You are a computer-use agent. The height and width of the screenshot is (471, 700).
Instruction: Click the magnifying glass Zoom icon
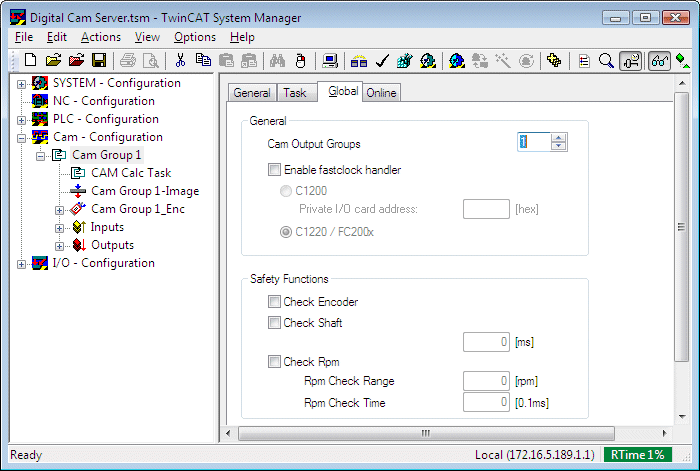tap(606, 60)
